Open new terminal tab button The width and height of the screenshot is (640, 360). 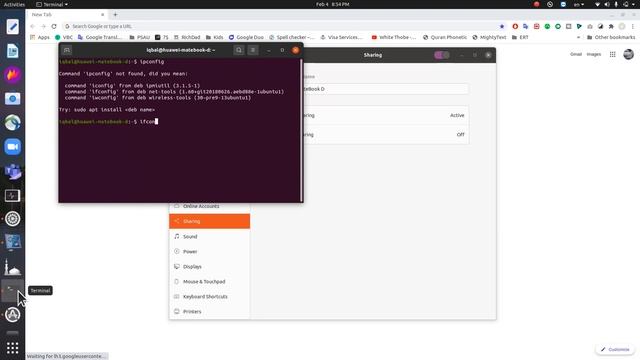coord(67,50)
